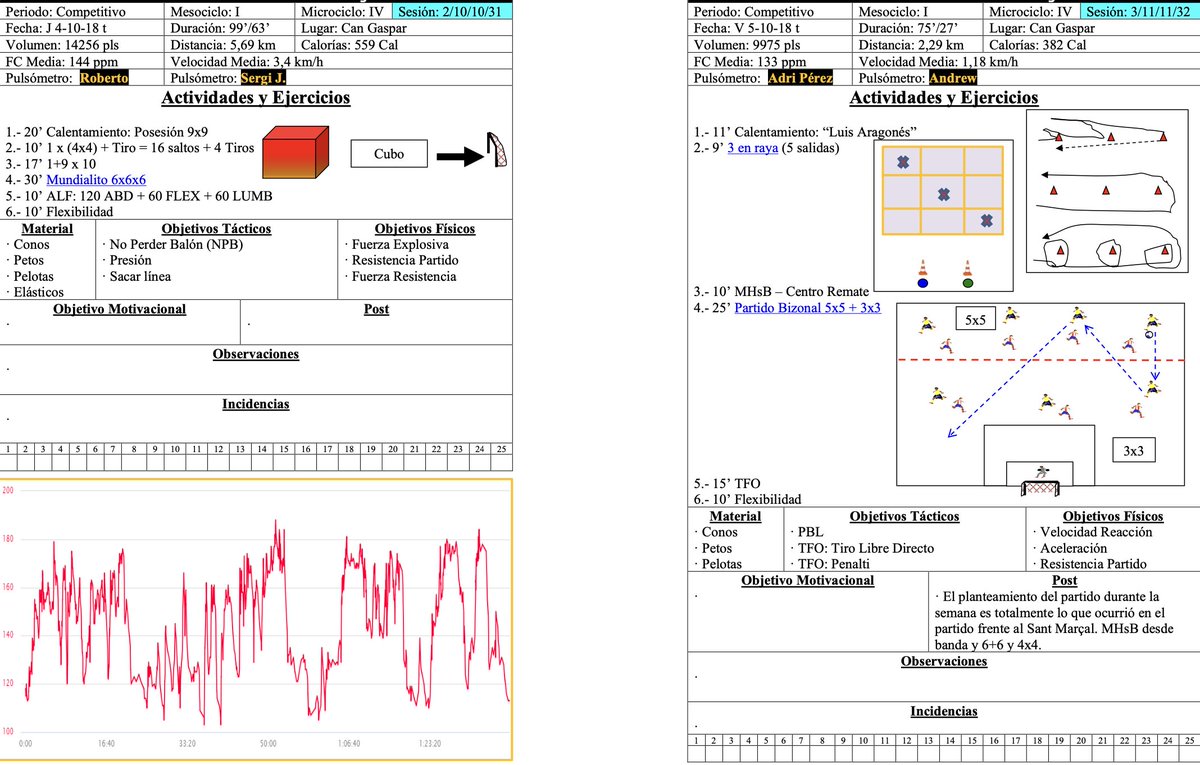Click the orange cone above the green circle
The height and width of the screenshot is (765, 1200).
click(966, 267)
